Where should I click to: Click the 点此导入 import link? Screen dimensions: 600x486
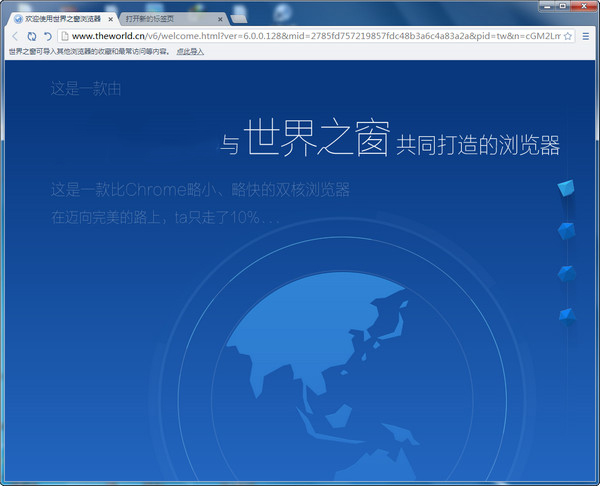(x=190, y=52)
